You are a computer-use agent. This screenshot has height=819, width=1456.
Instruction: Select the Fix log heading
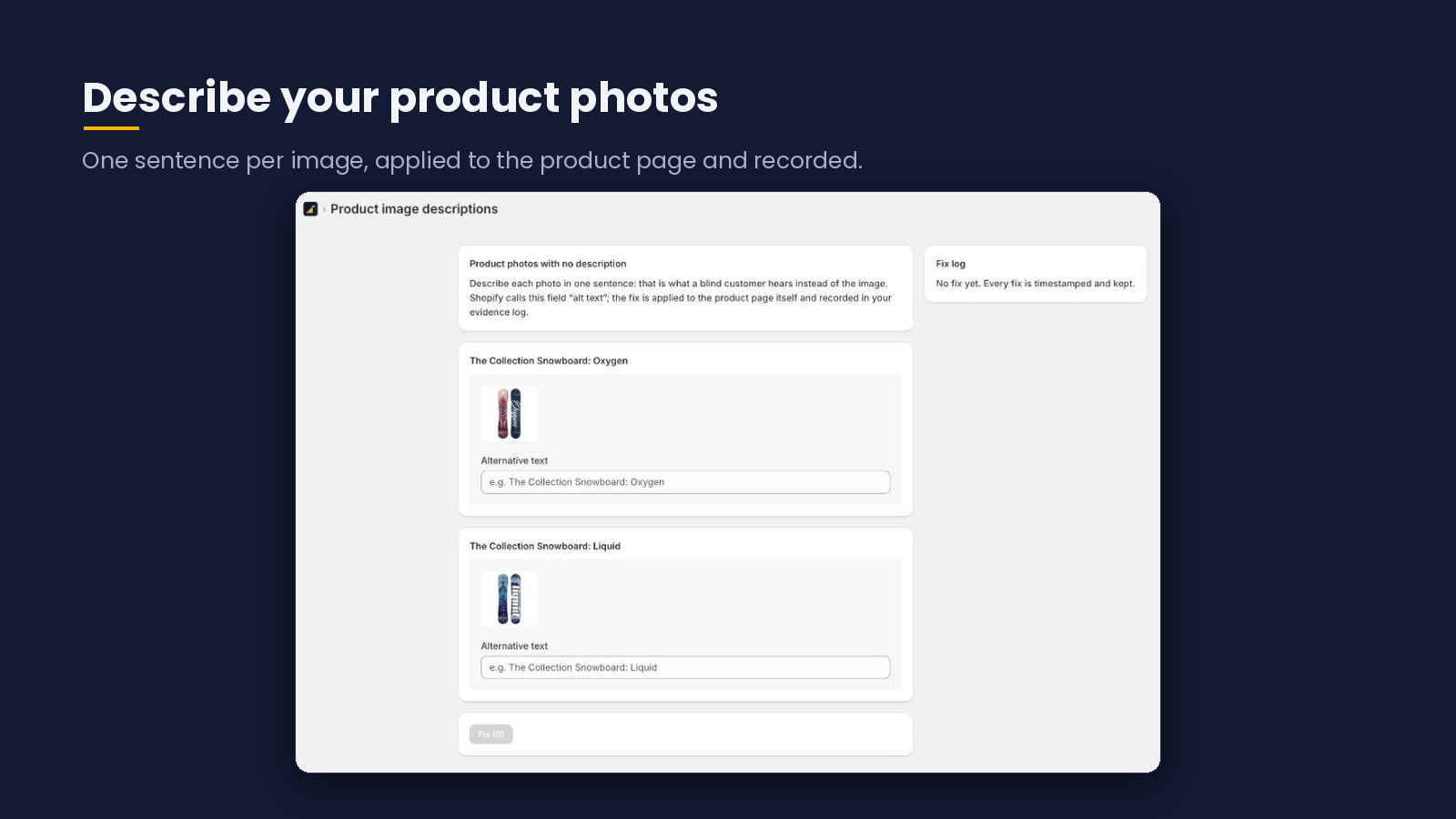click(951, 264)
